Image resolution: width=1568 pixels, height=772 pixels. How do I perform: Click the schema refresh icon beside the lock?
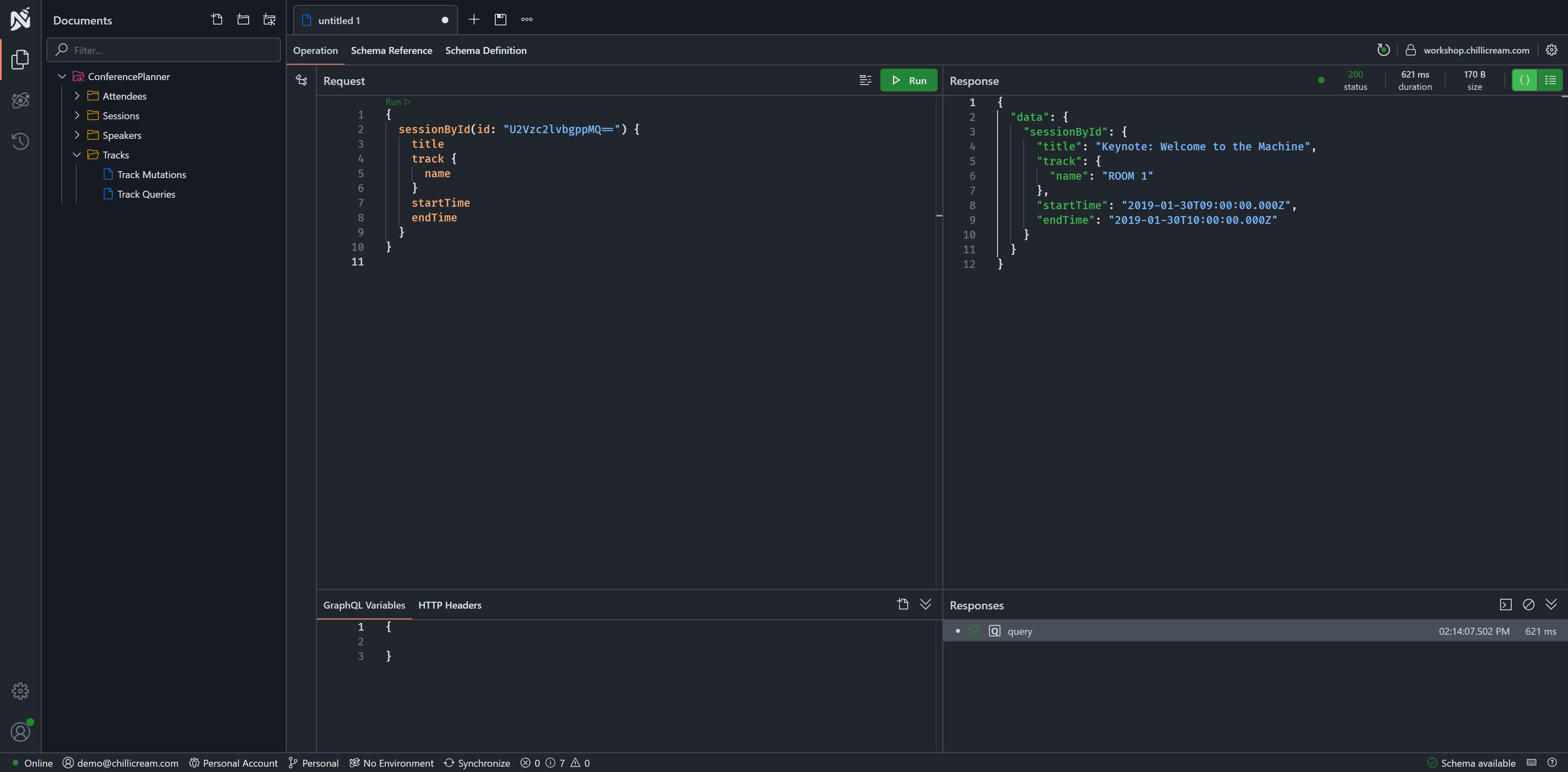click(1383, 50)
